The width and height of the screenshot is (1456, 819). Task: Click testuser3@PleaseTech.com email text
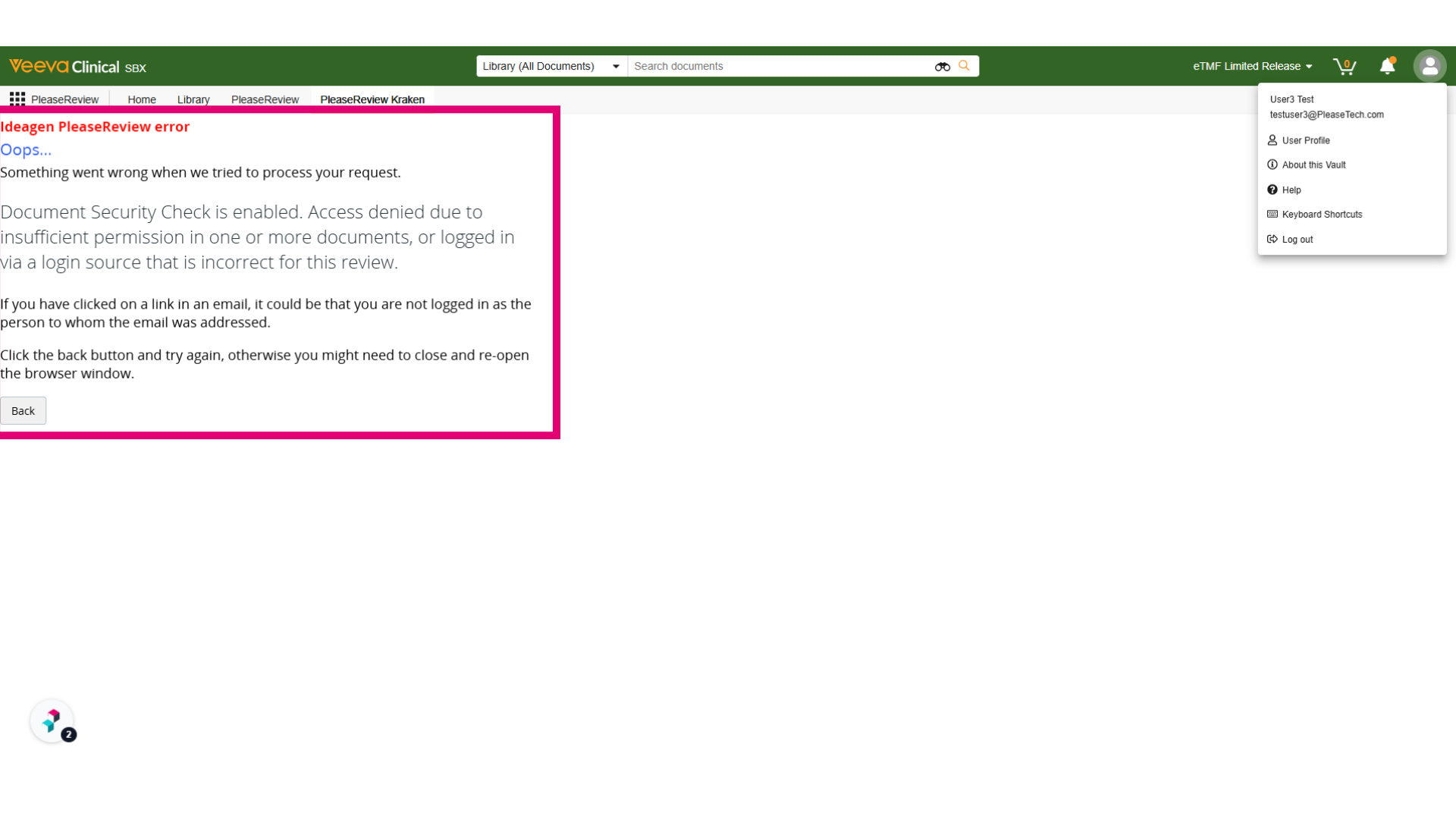(1326, 115)
